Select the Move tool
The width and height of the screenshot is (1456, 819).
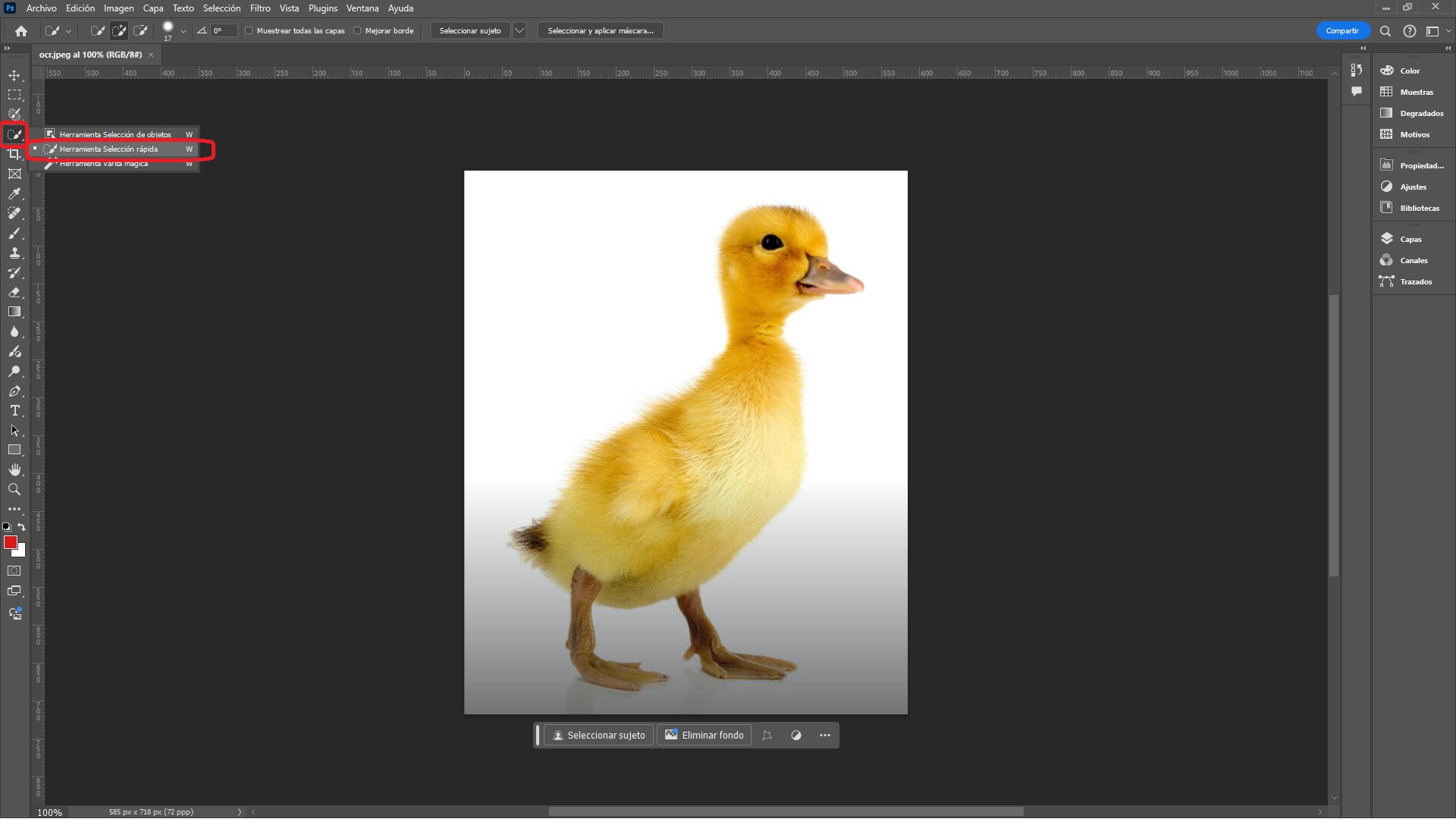click(14, 75)
